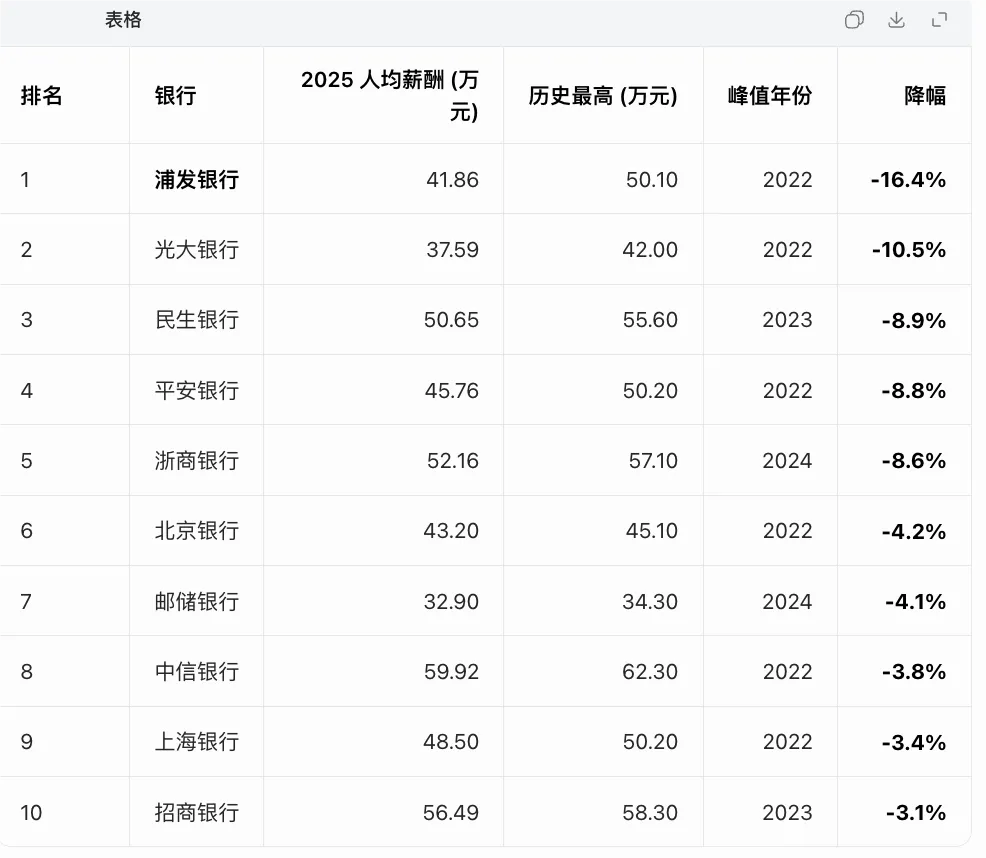The image size is (986, 858).
Task: Click the 42.00 historical high value
Action: click(650, 250)
